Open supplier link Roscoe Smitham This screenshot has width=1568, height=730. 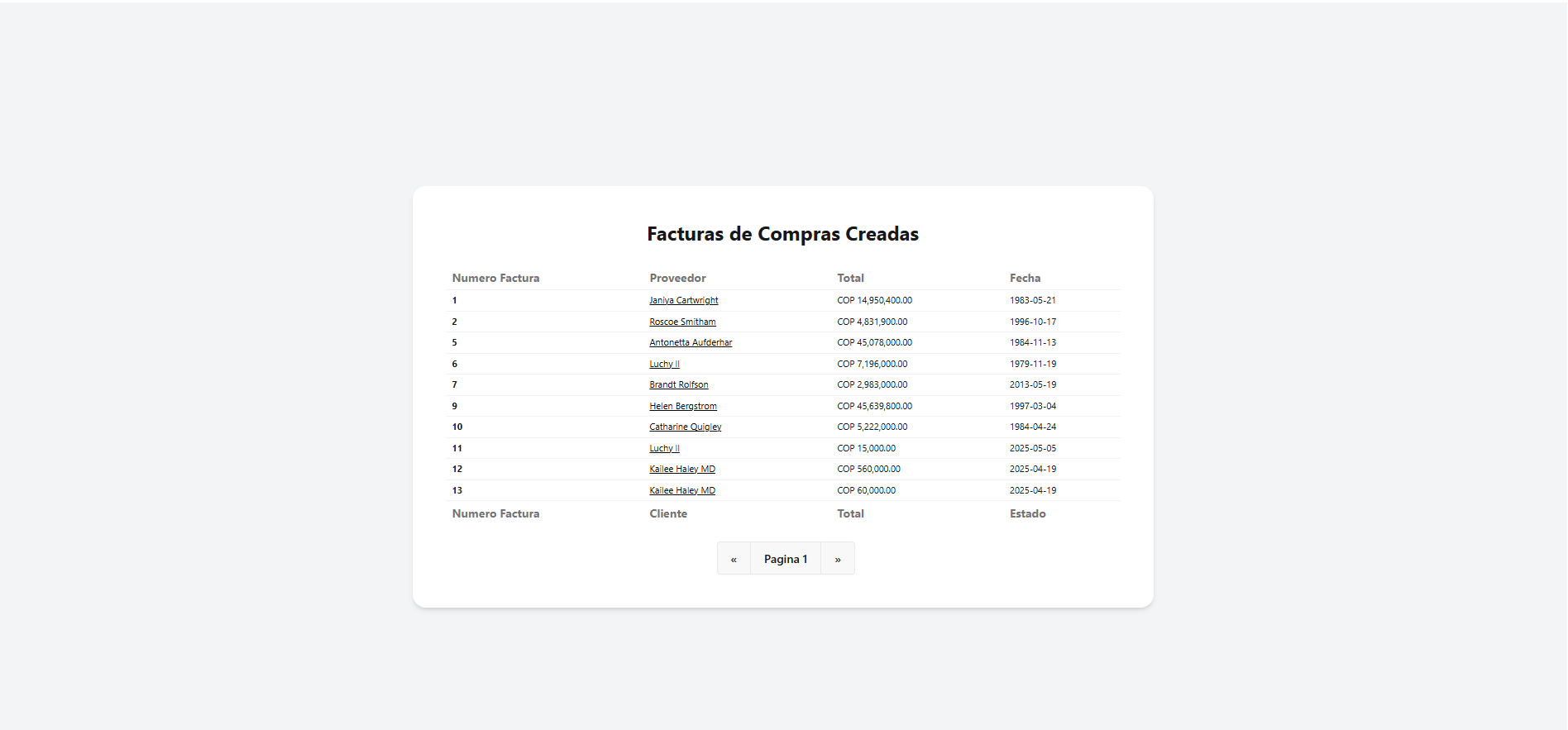coord(682,322)
